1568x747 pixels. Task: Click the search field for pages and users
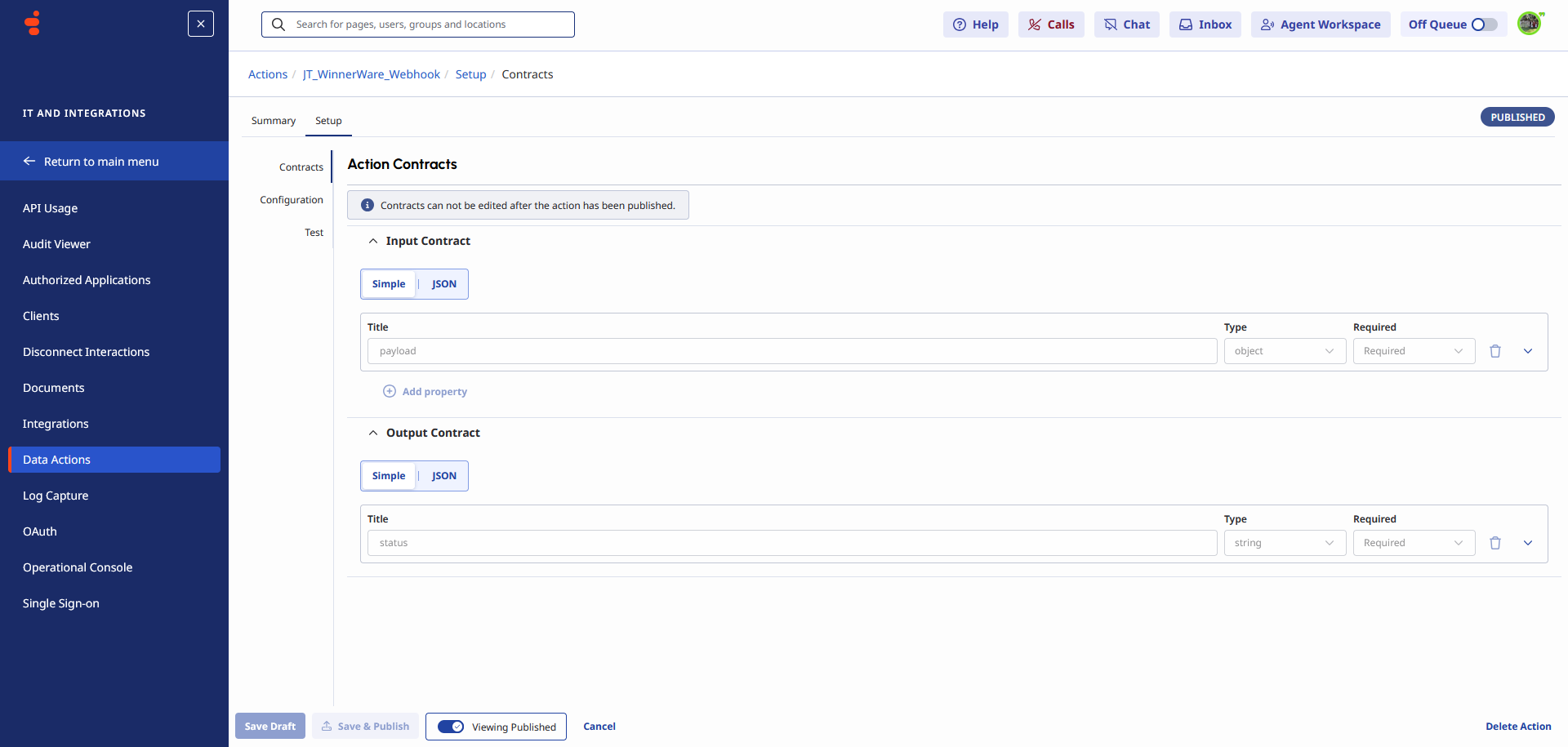417,24
